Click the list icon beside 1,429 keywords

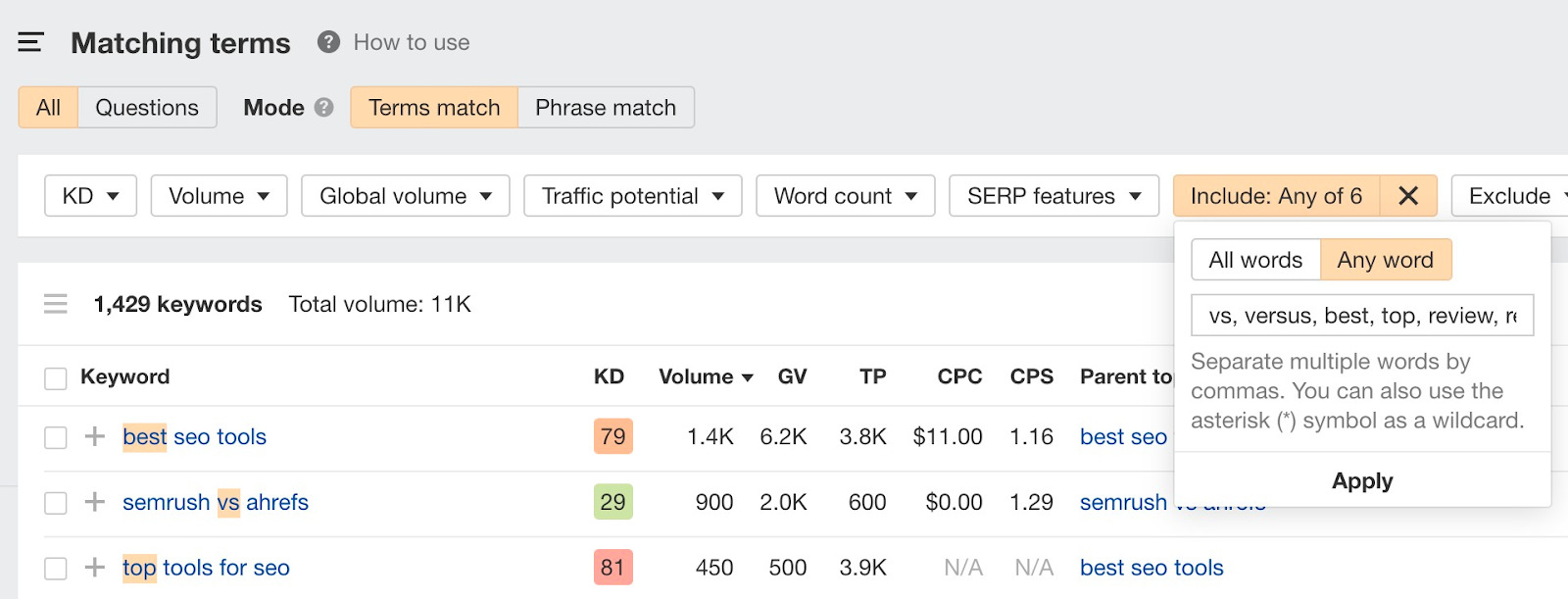(x=56, y=304)
